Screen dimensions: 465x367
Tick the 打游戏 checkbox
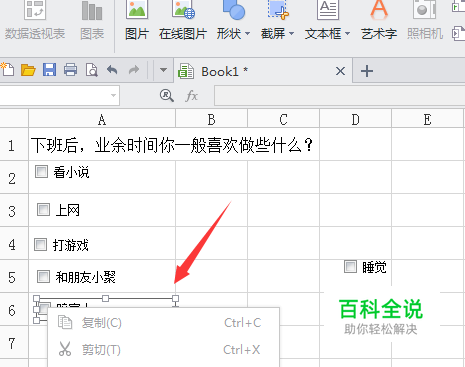[x=41, y=244]
